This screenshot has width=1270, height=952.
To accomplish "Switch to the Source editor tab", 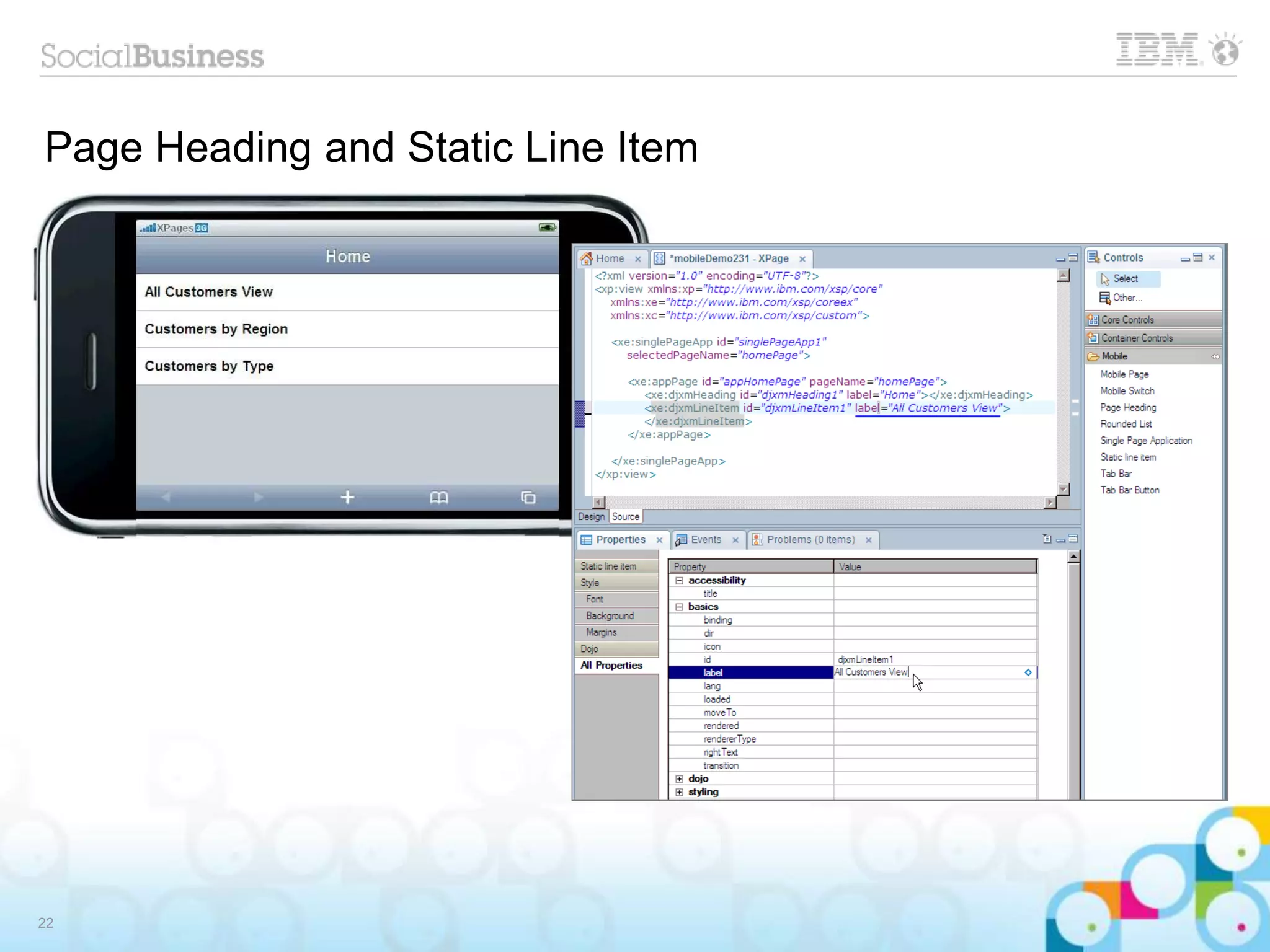I will pos(626,517).
